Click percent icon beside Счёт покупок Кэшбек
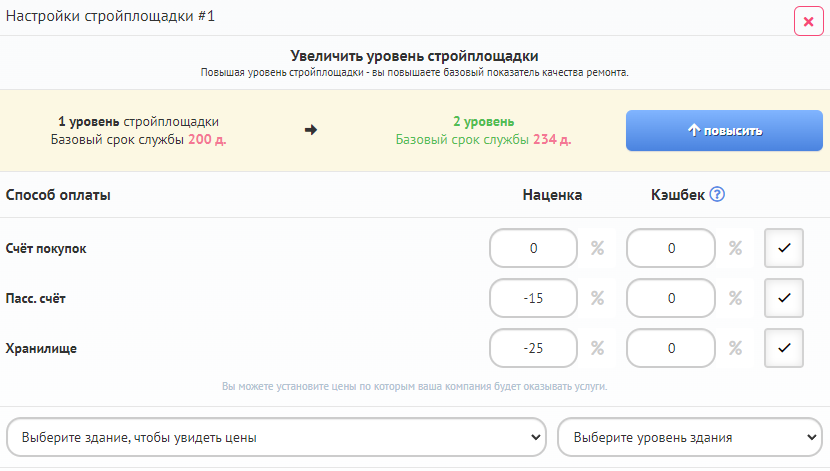 click(x=735, y=248)
